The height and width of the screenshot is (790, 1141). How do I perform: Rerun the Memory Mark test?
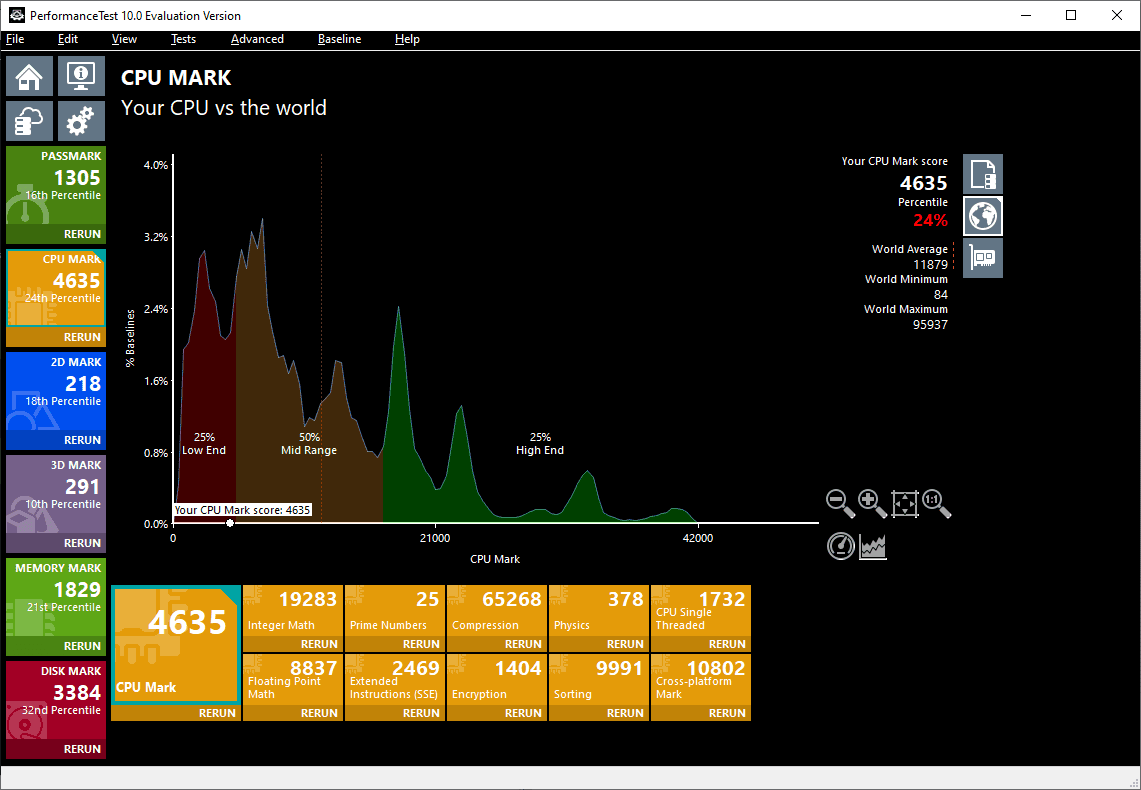(56, 646)
